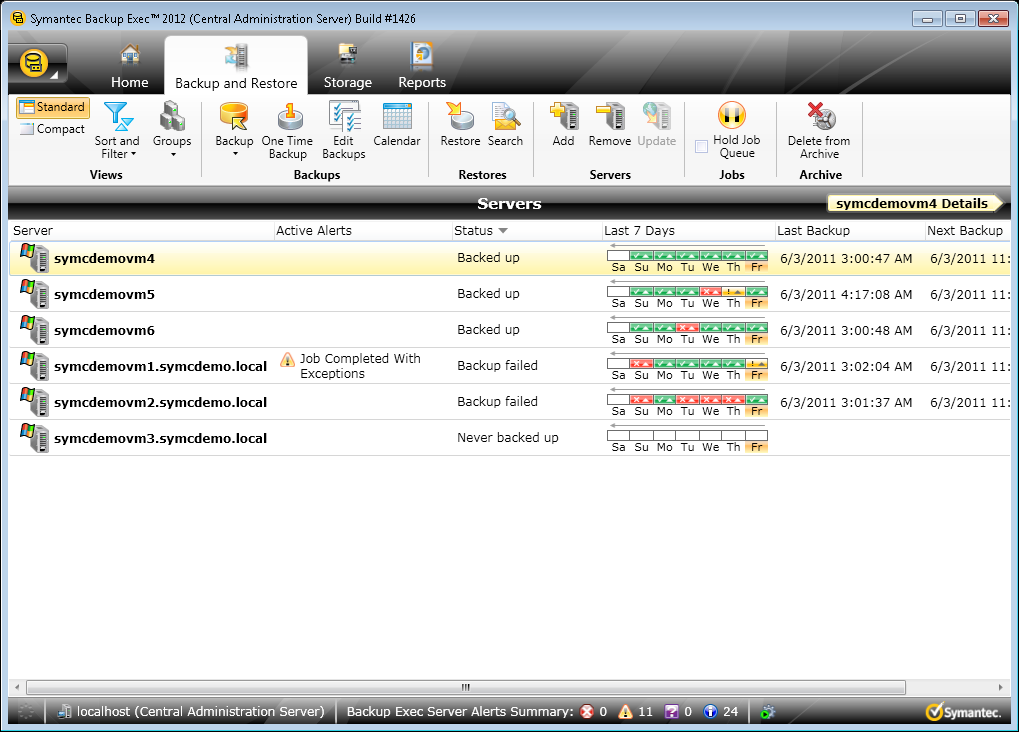Click symcdemovm1 Friday warning backup indicator
Viewport: 1019px width, 732px height.
pos(756,363)
